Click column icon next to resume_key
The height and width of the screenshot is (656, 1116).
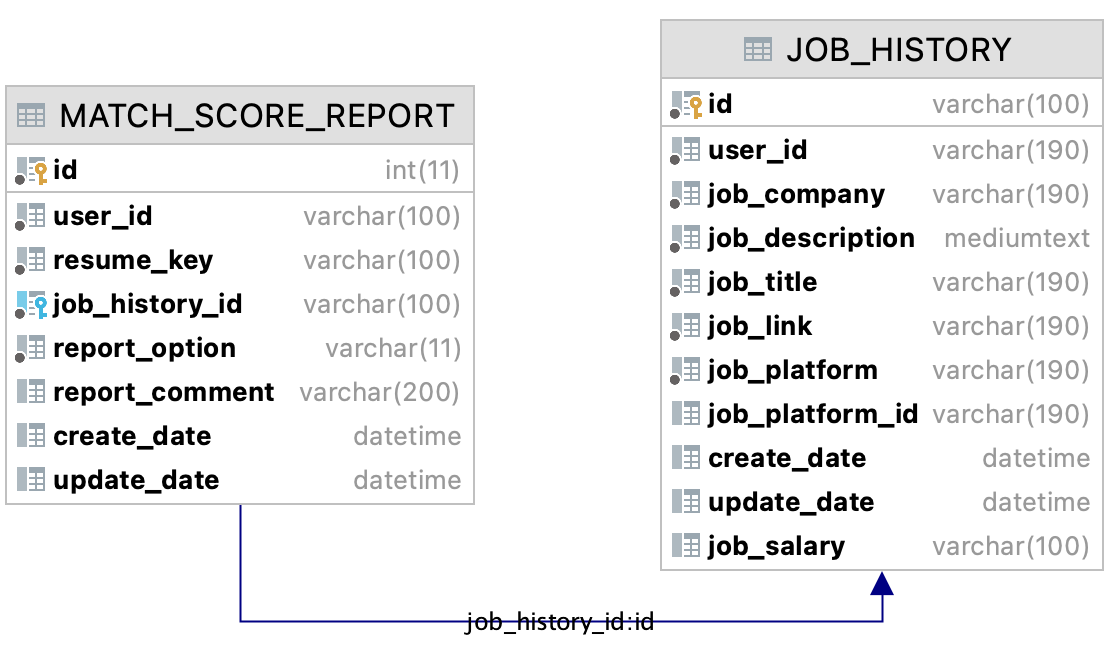pyautogui.click(x=31, y=260)
